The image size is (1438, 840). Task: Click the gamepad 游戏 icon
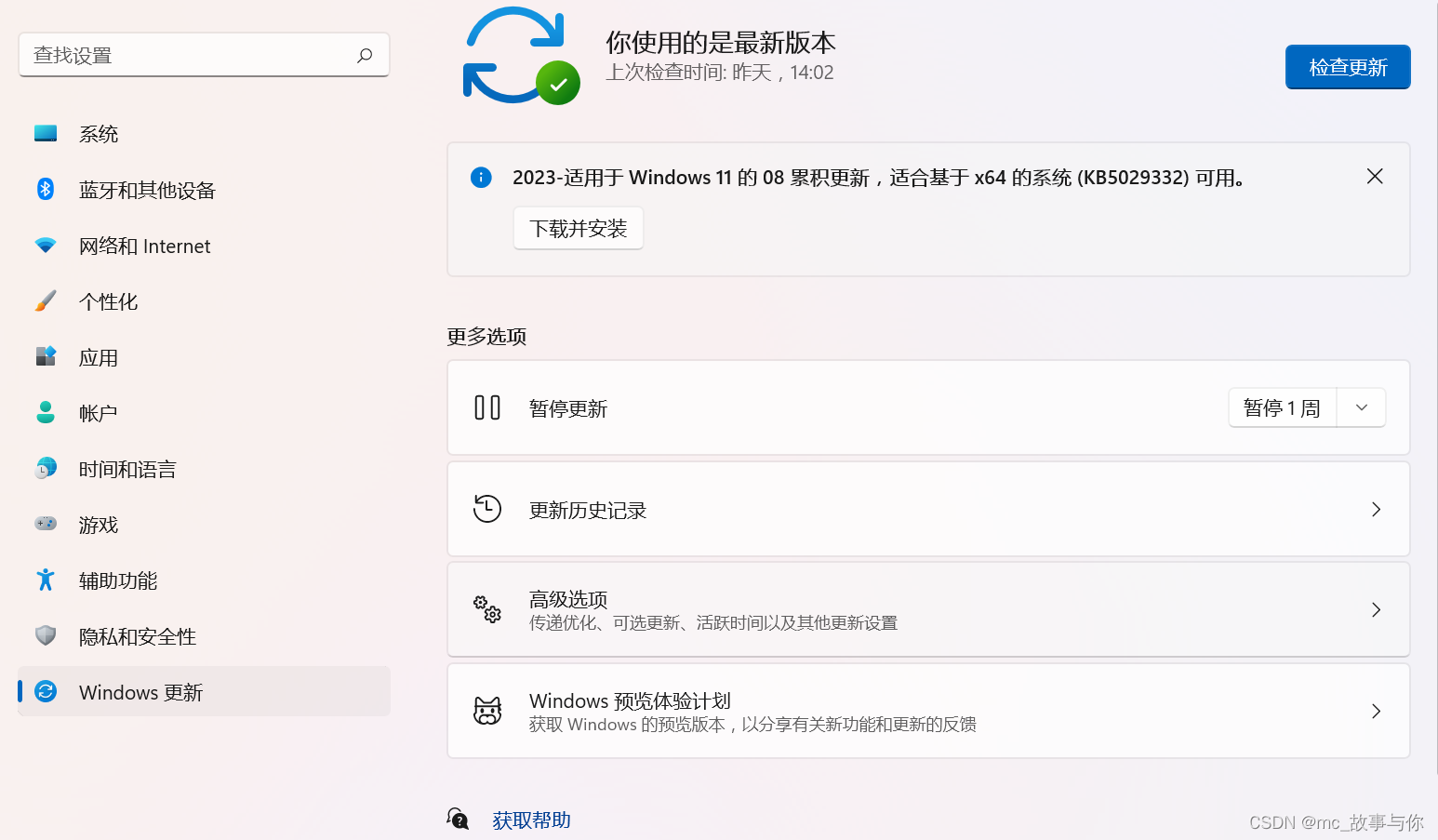46,524
